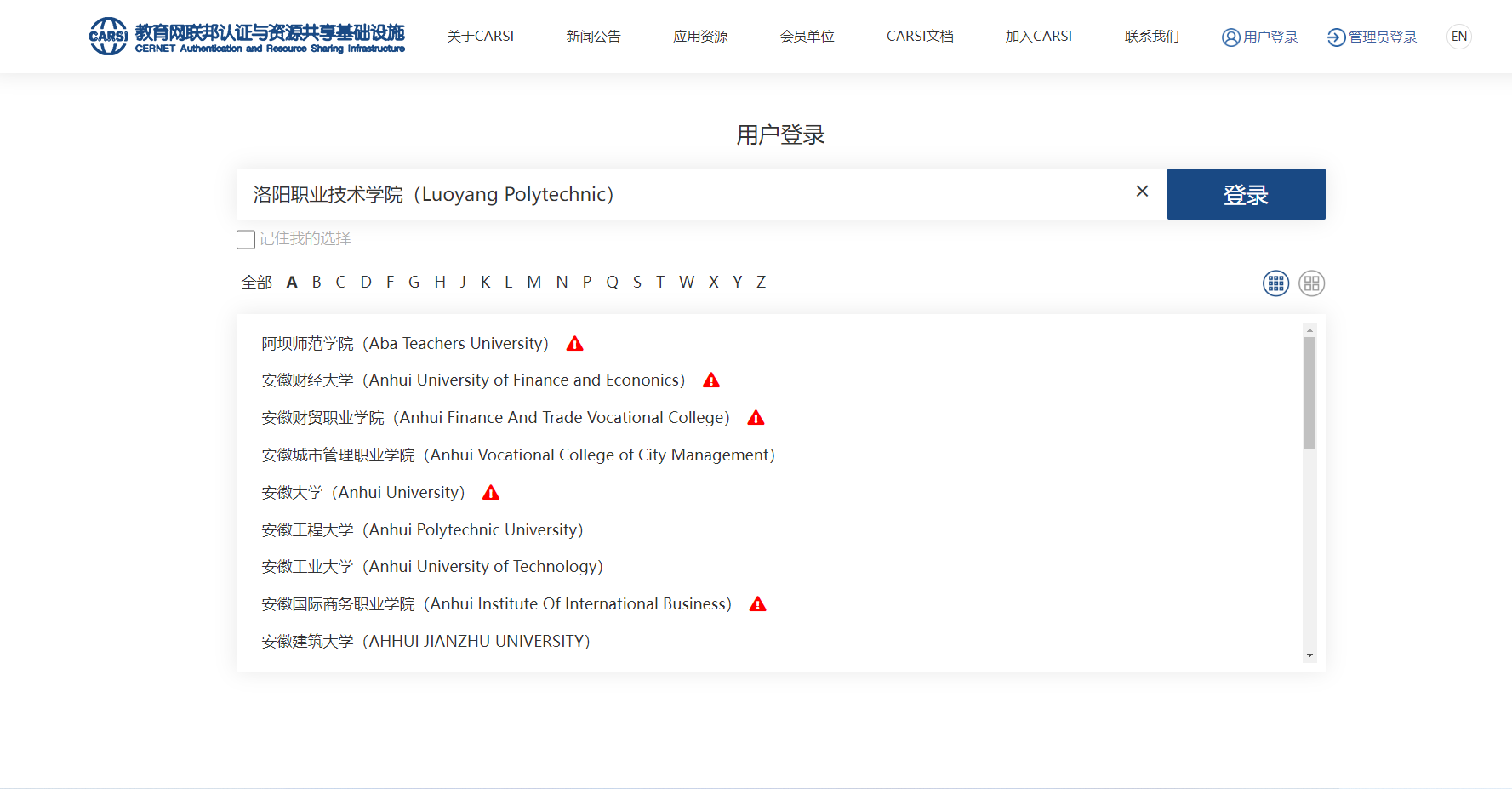Viewport: 1512px width, 789px height.
Task: Open the 管理员登录 link
Action: 1372,37
